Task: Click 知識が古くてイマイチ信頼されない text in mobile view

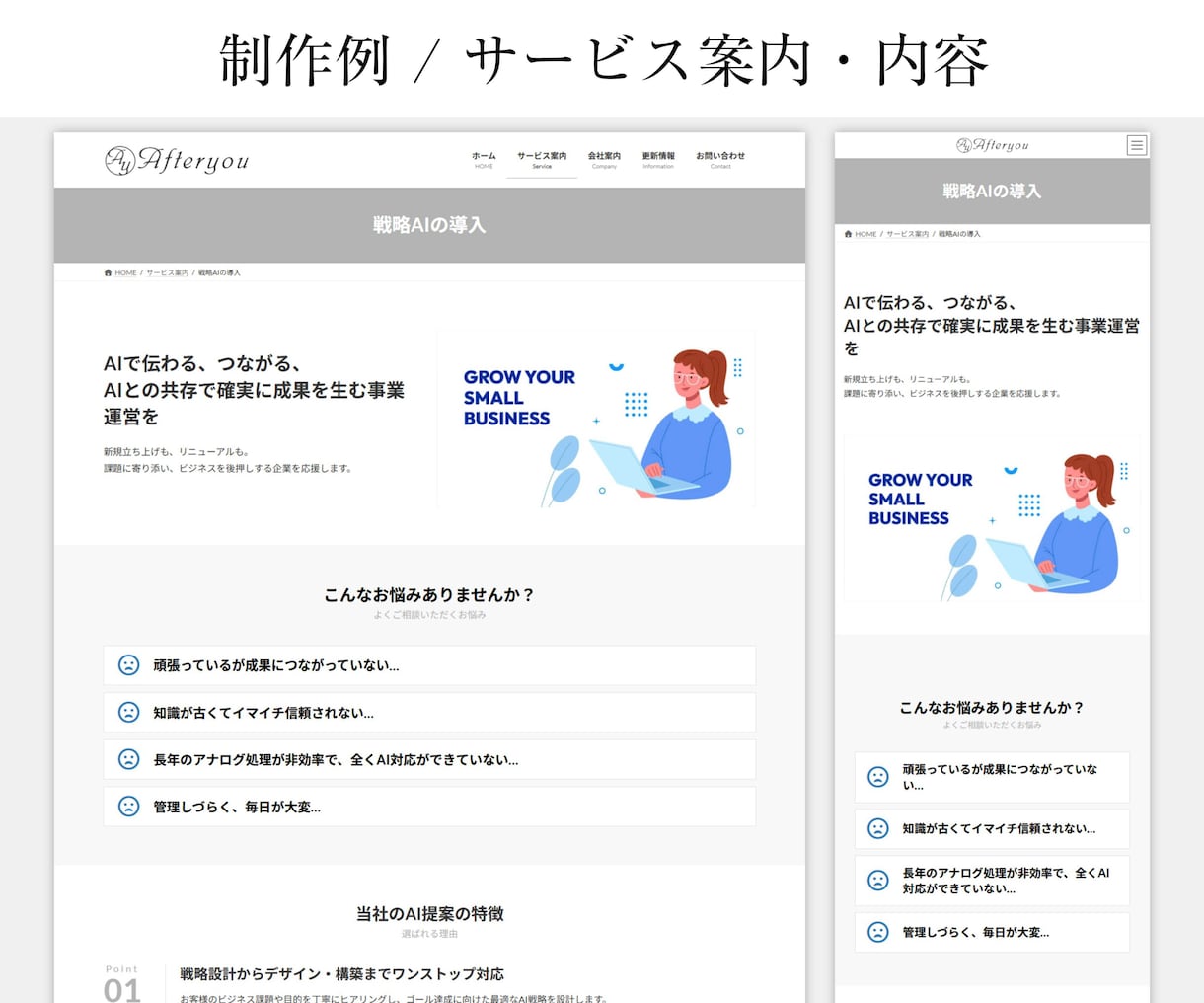Action: point(999,828)
